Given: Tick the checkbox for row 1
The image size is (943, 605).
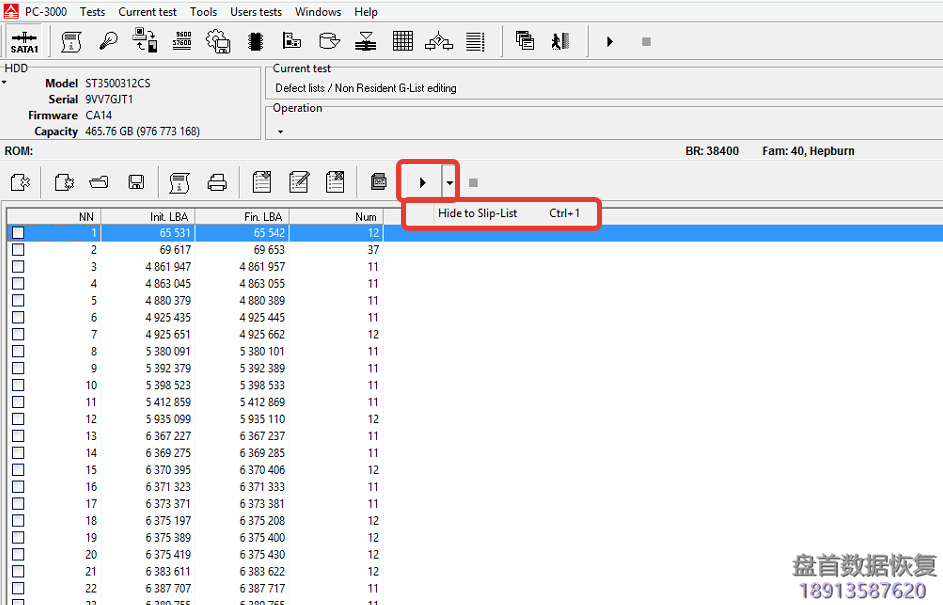Looking at the screenshot, I should pos(18,233).
